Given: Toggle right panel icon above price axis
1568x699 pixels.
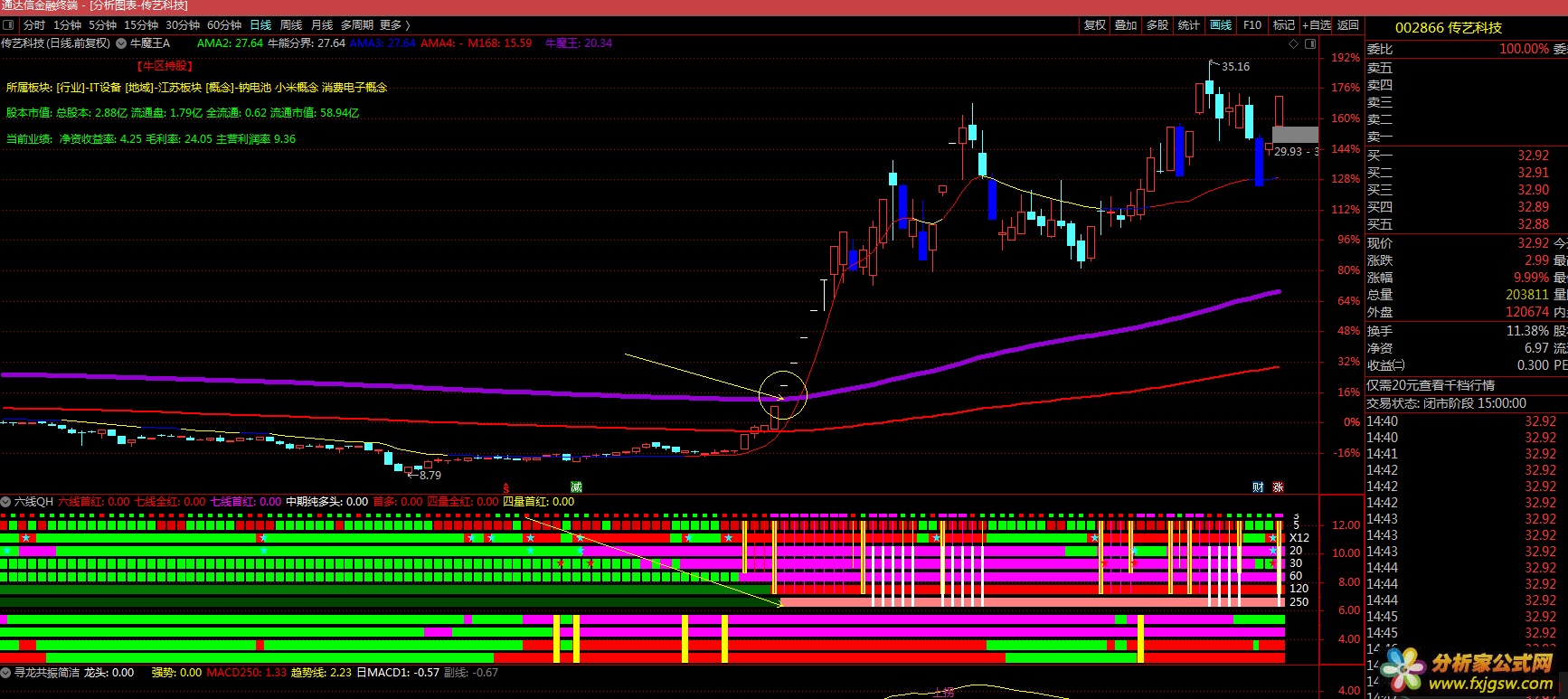Looking at the screenshot, I should pos(1310,43).
